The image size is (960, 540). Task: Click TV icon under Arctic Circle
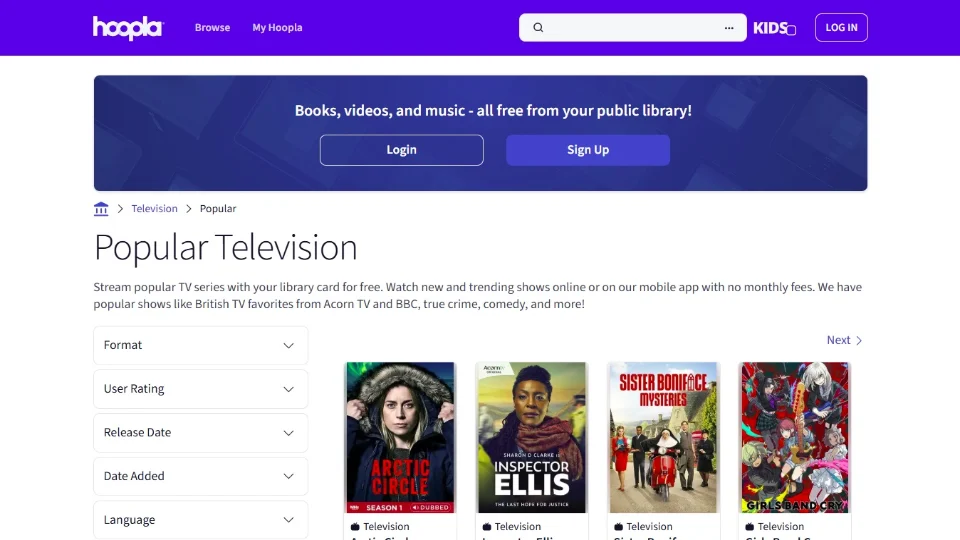[355, 527]
